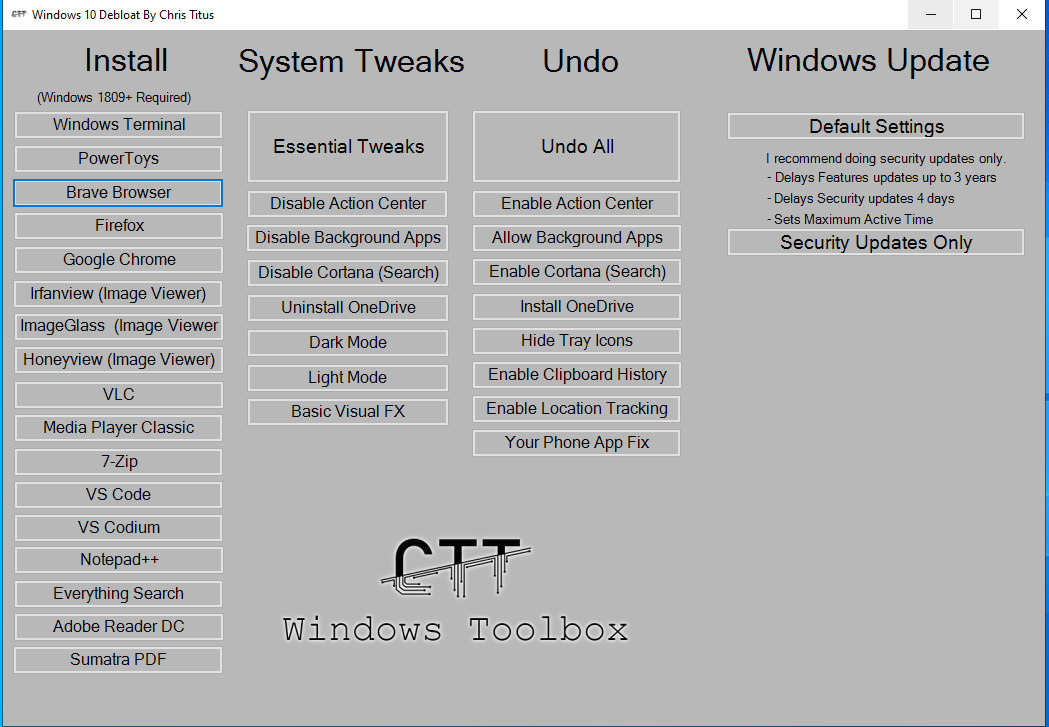Screen dimensions: 1049x727
Task: Click the PowerToys install button
Action: pyautogui.click(x=118, y=159)
